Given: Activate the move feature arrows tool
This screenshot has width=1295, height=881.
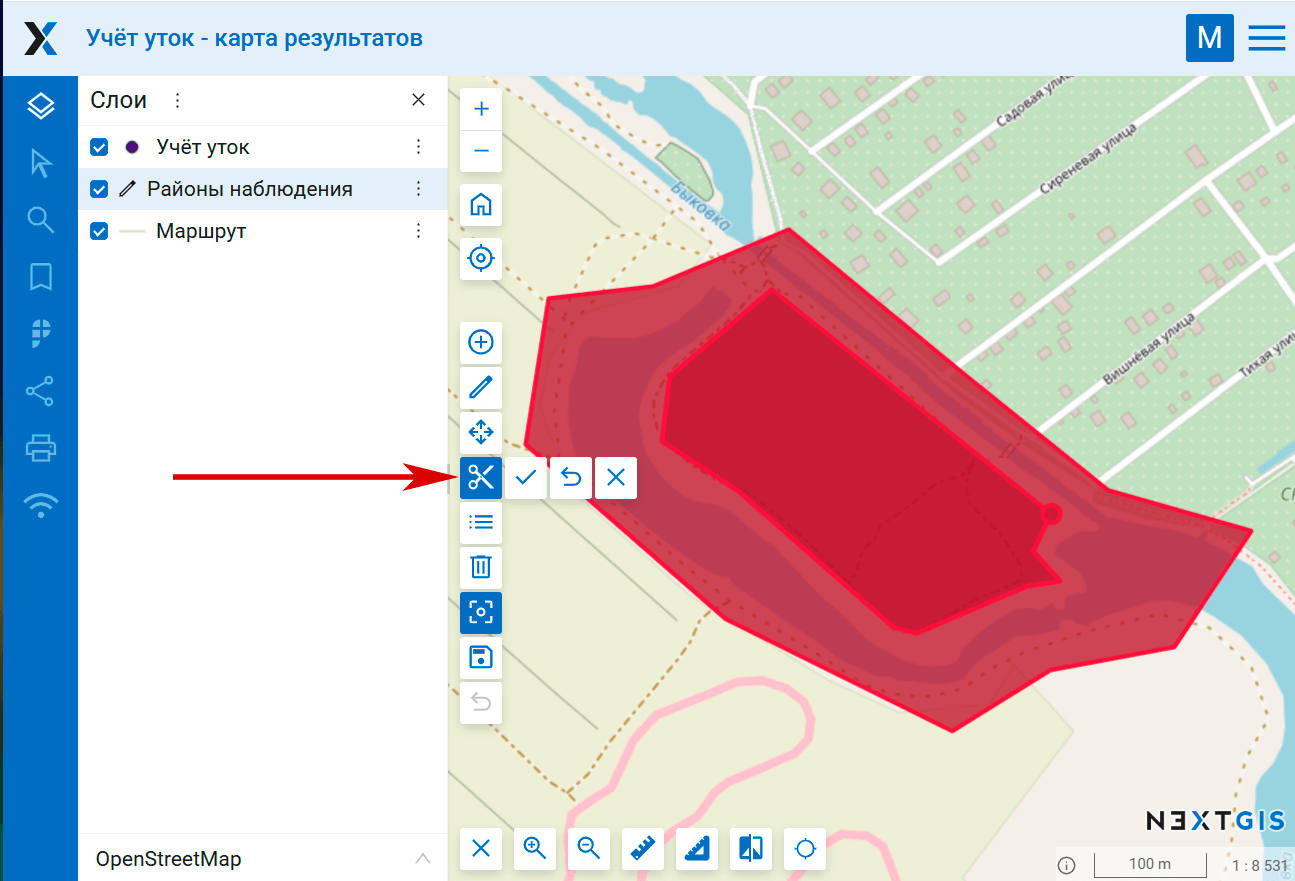Looking at the screenshot, I should click(x=481, y=433).
